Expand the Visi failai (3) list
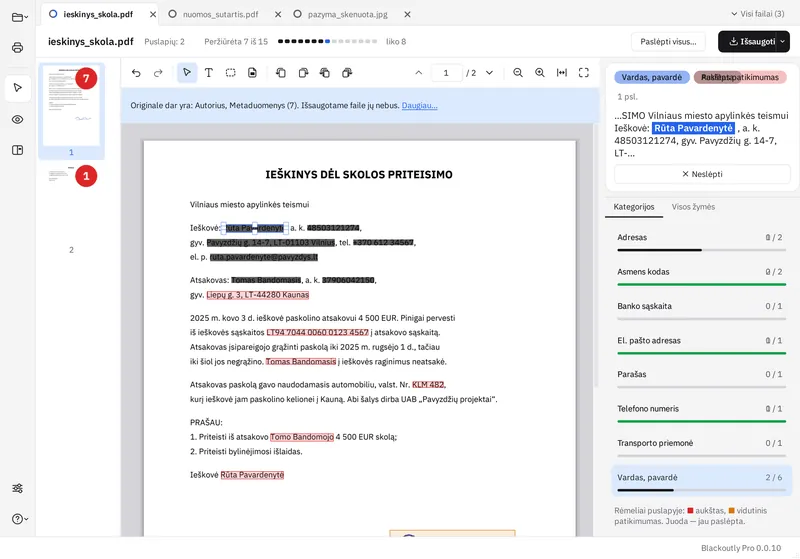 758,14
